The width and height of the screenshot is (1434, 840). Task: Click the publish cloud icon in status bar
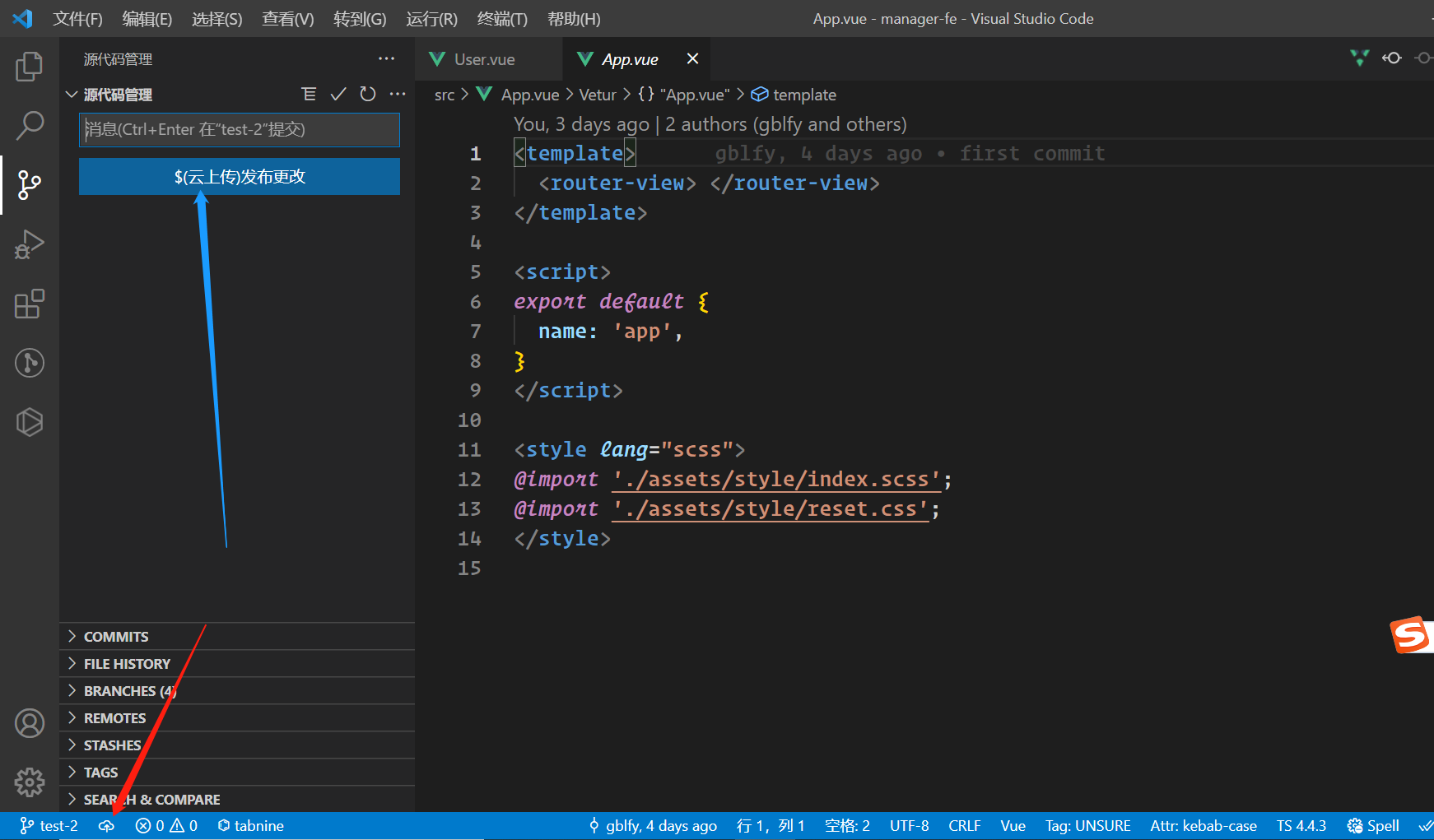point(106,825)
